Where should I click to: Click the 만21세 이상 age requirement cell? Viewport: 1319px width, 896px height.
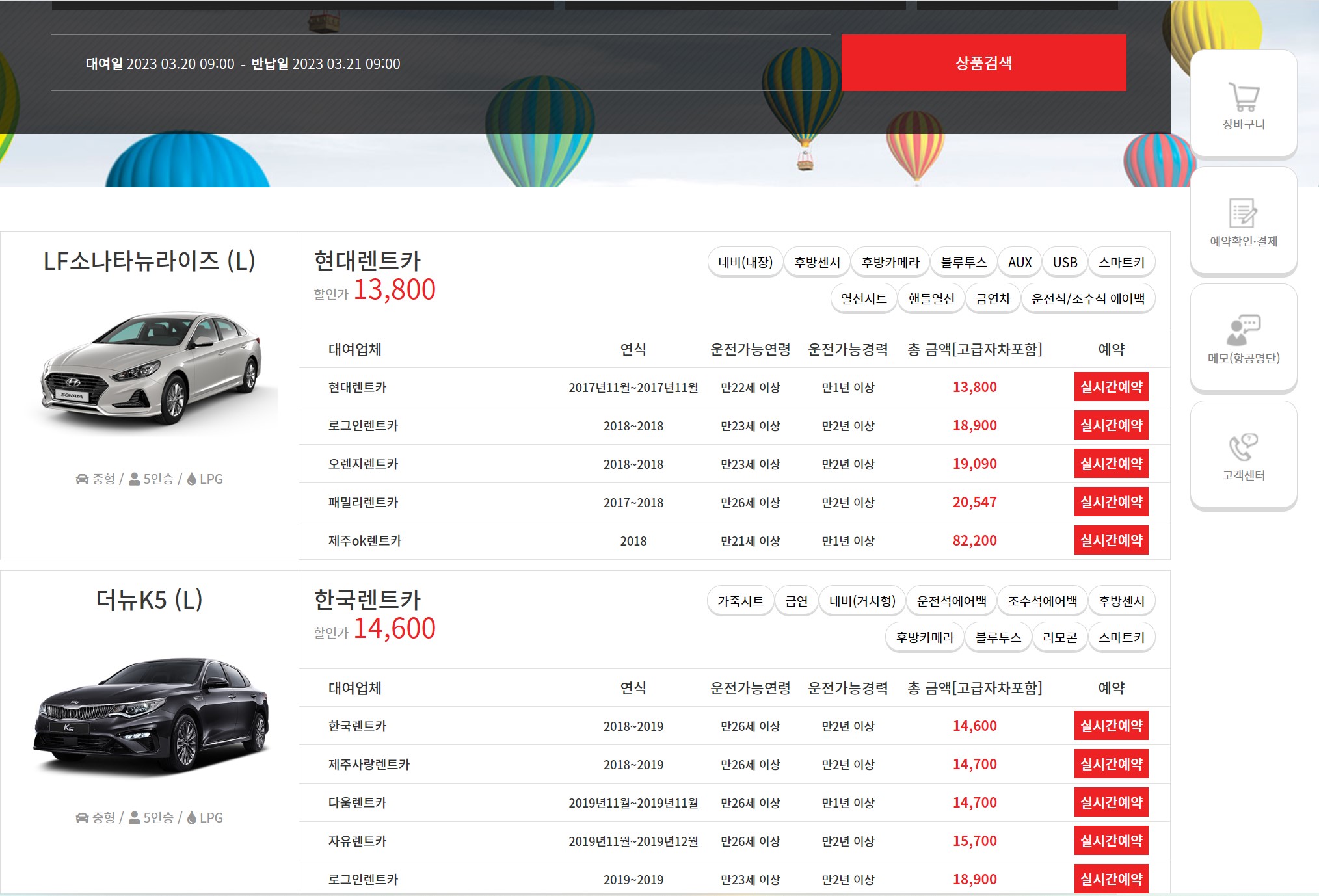coord(750,541)
